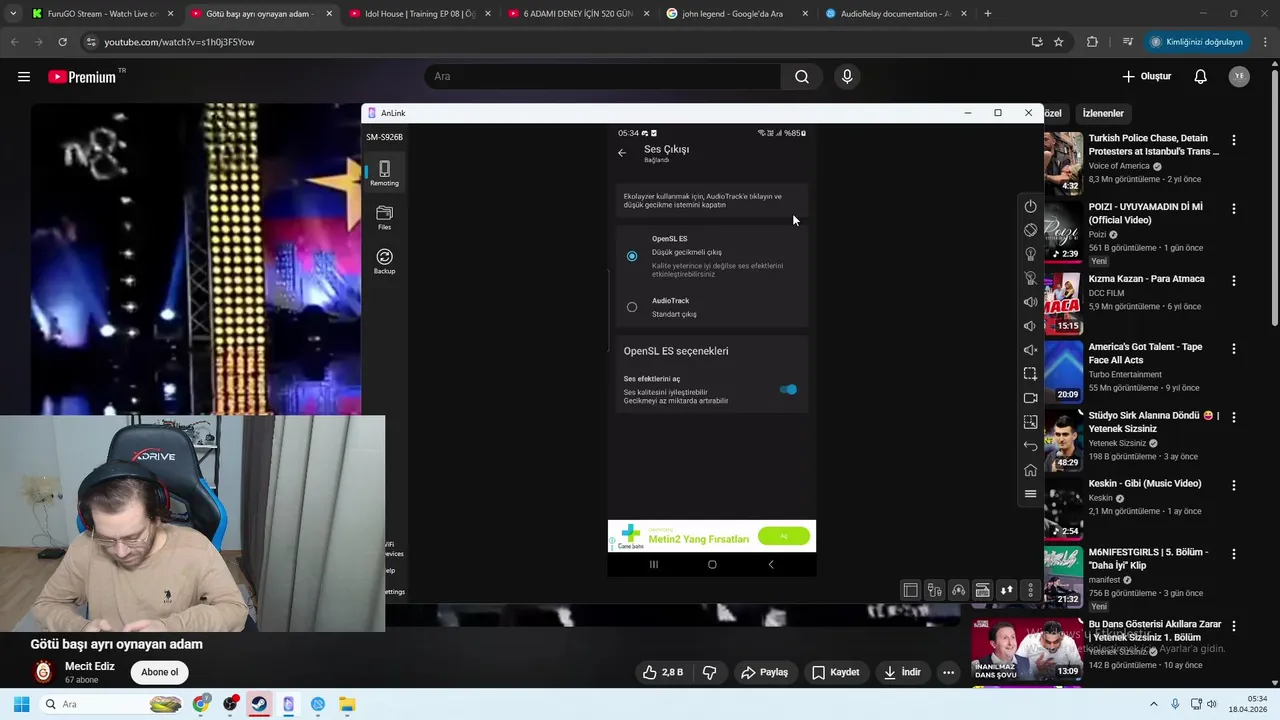The height and width of the screenshot is (720, 1280).
Task: Tap the Android home navigation button
Action: [x=712, y=564]
